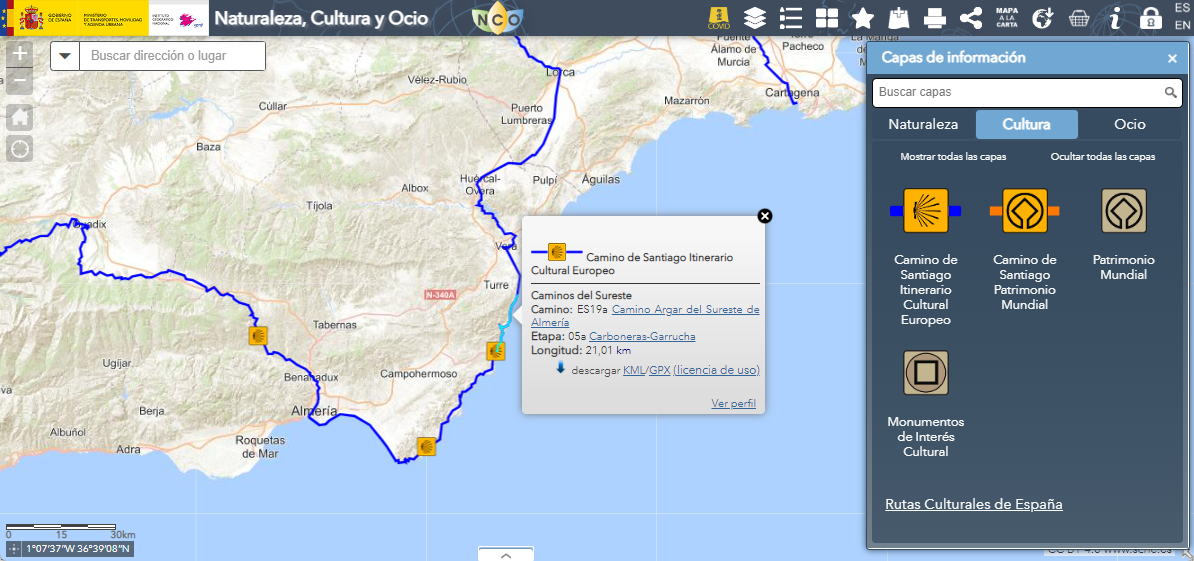This screenshot has width=1194, height=561.
Task: Select the Cultura tab
Action: pyautogui.click(x=1026, y=124)
